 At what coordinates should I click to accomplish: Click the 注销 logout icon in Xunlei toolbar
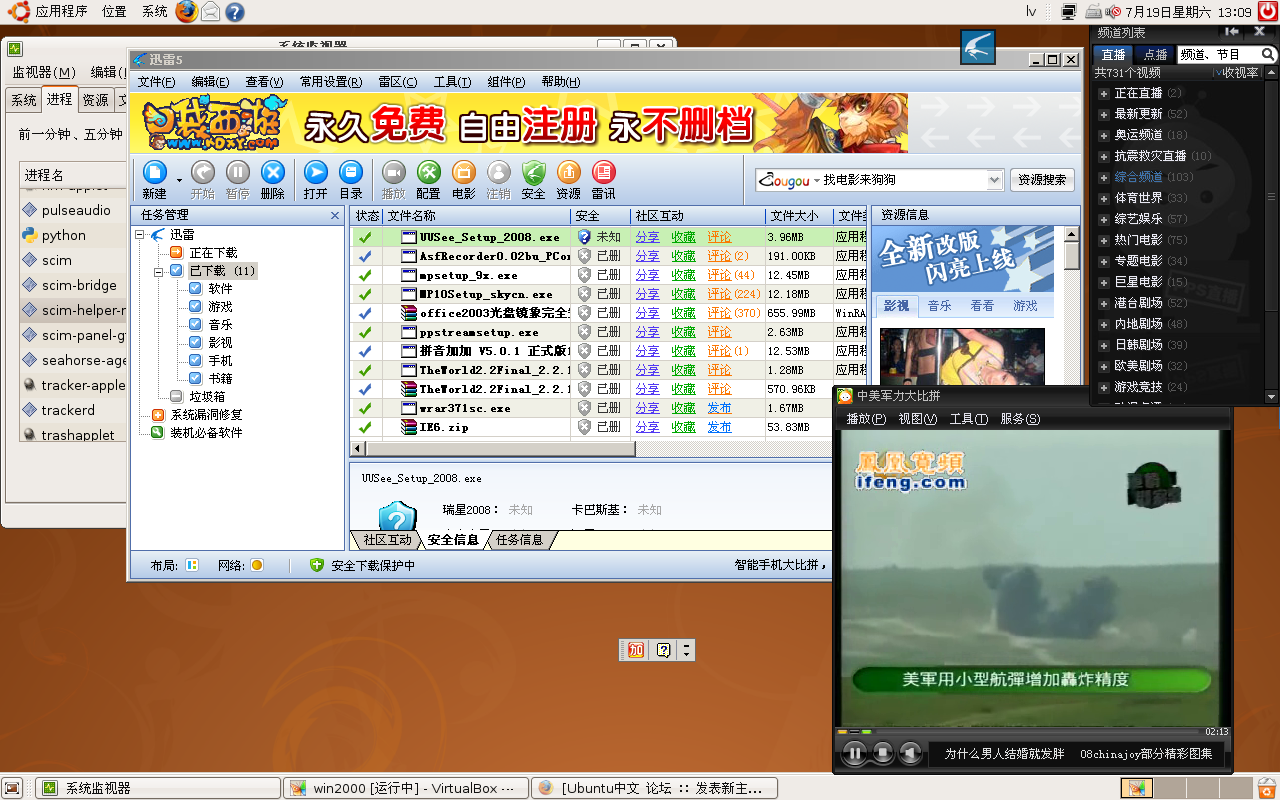click(x=499, y=172)
